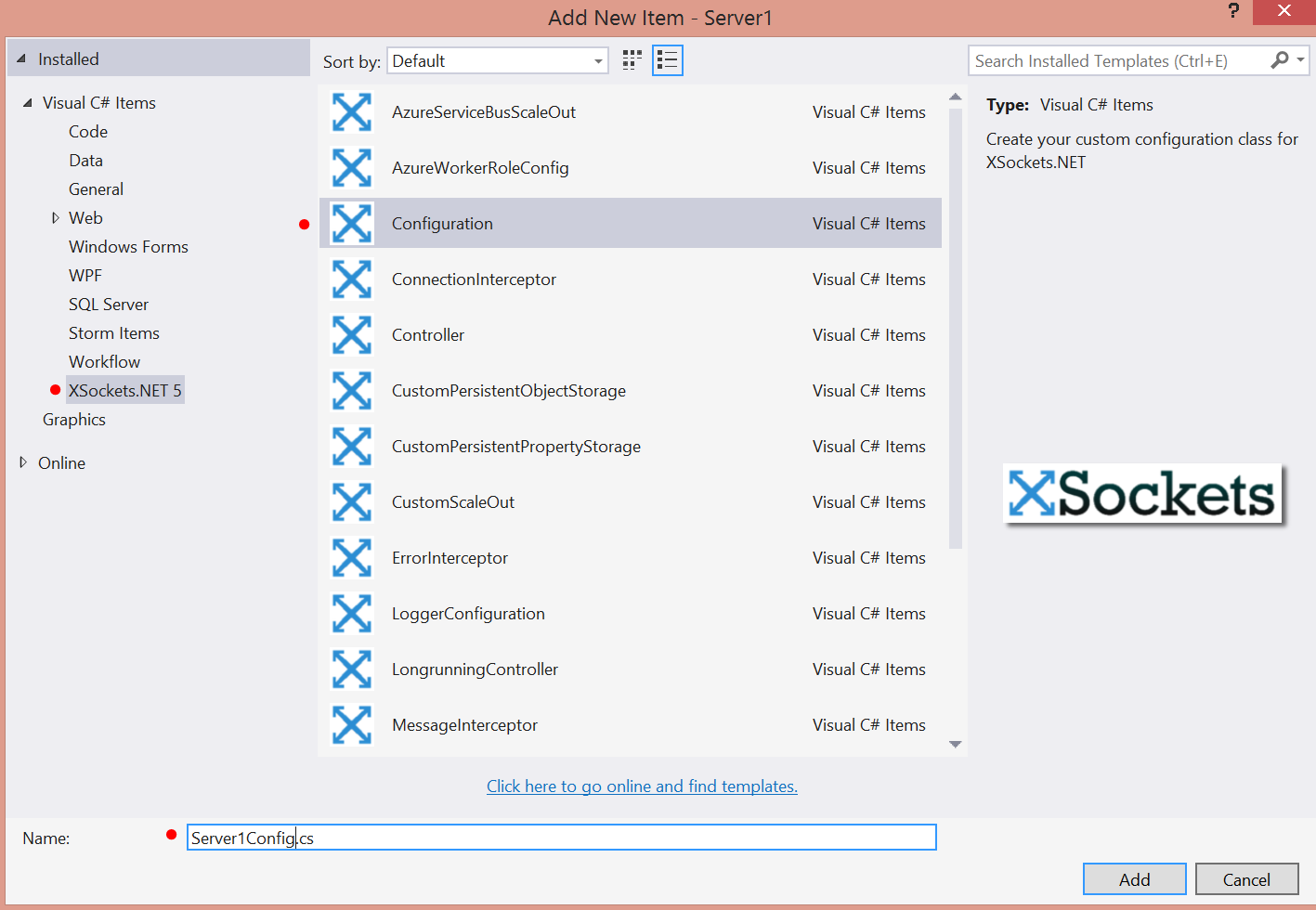Click the Cancel button
Image resolution: width=1316 pixels, height=910 pixels.
[1245, 879]
